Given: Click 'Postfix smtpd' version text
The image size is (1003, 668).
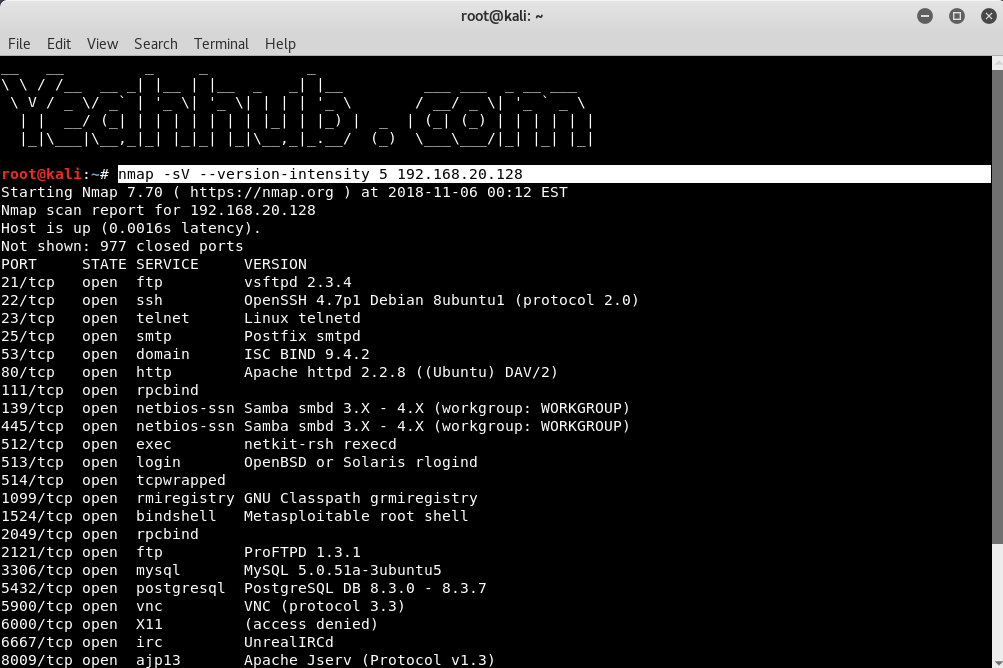Looking at the screenshot, I should coord(302,336).
